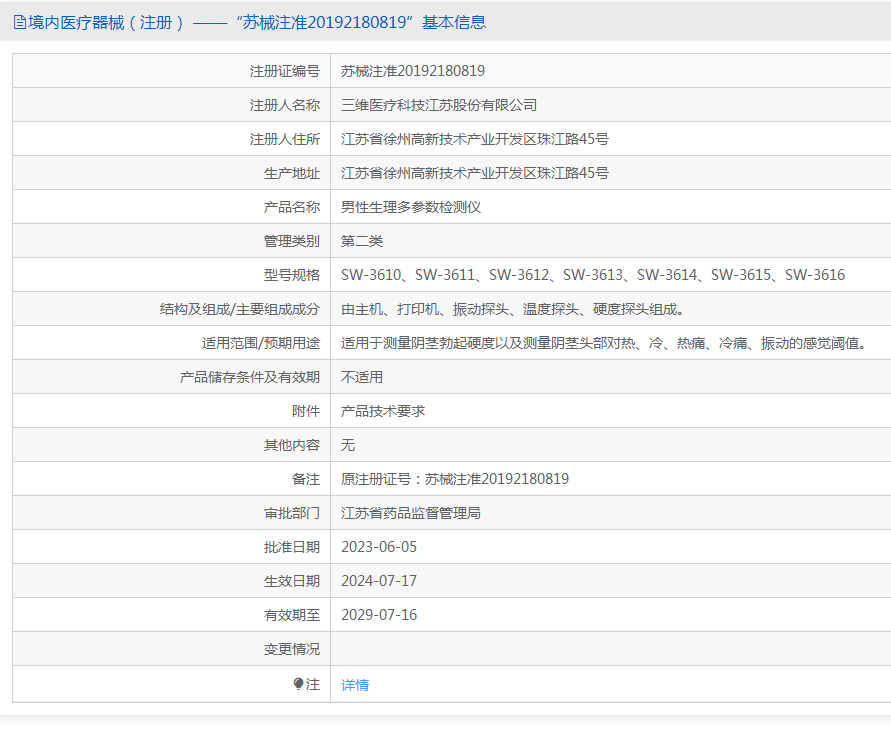Viewport: 891px width, 734px height.
Task: Click the 注册人住所 label
Action: 285,139
